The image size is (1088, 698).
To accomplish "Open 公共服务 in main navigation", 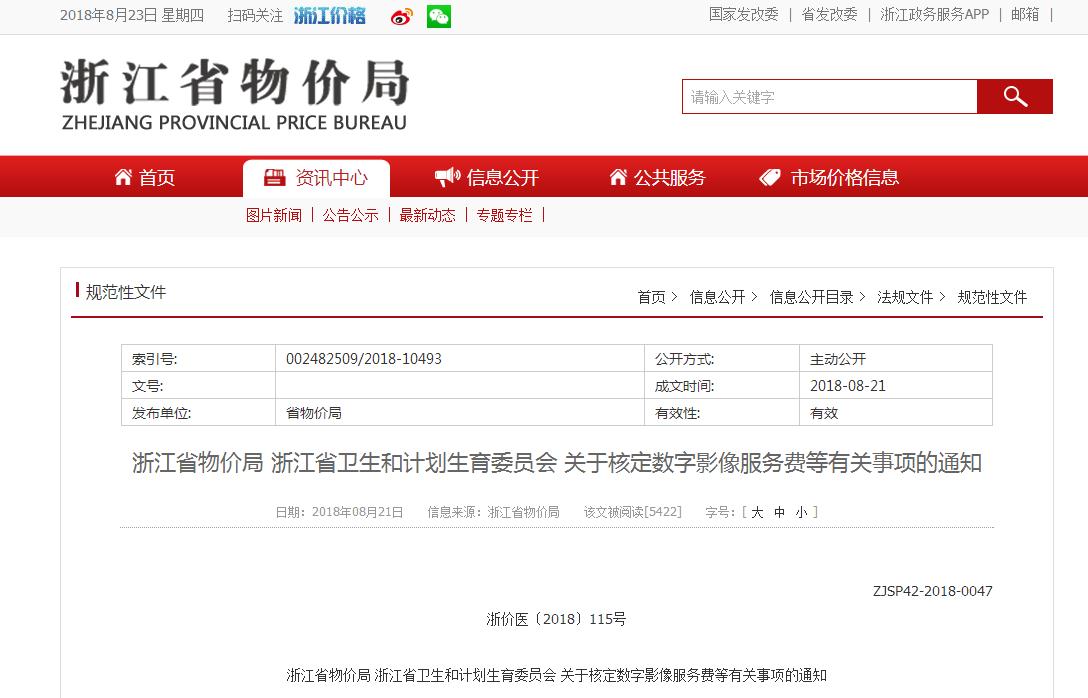I will [x=657, y=178].
